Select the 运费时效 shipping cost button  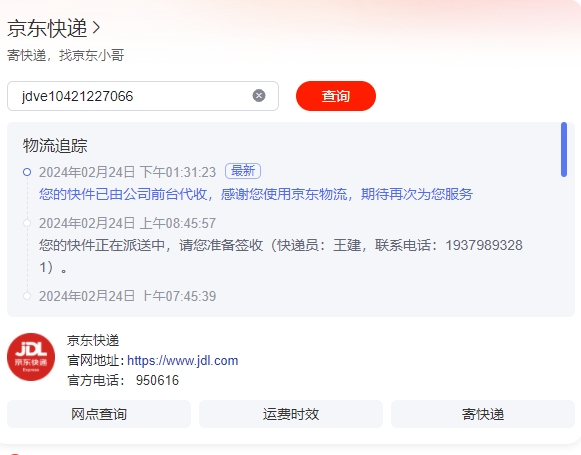(x=291, y=414)
